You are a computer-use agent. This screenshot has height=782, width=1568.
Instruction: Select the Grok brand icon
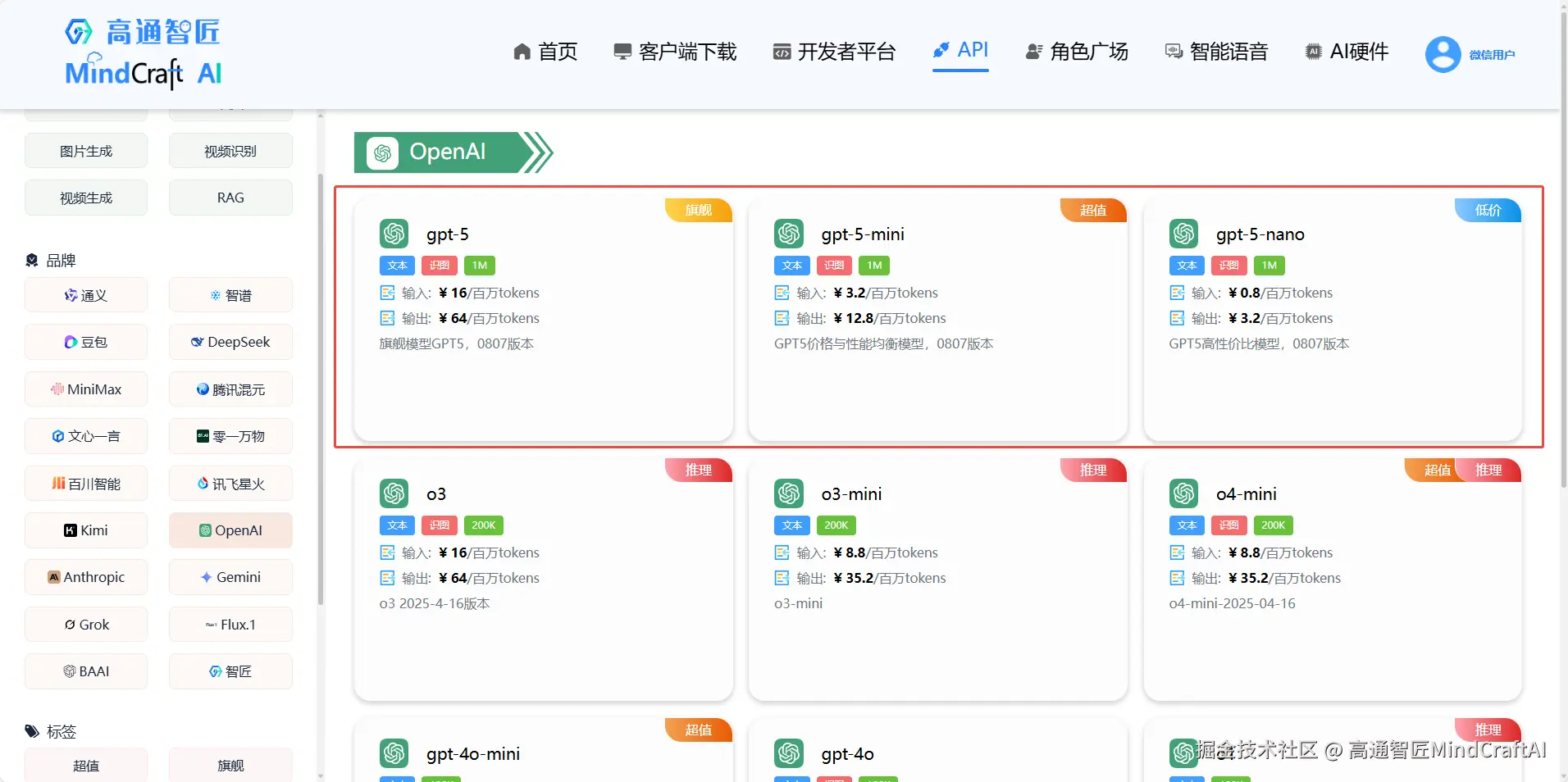coord(70,624)
